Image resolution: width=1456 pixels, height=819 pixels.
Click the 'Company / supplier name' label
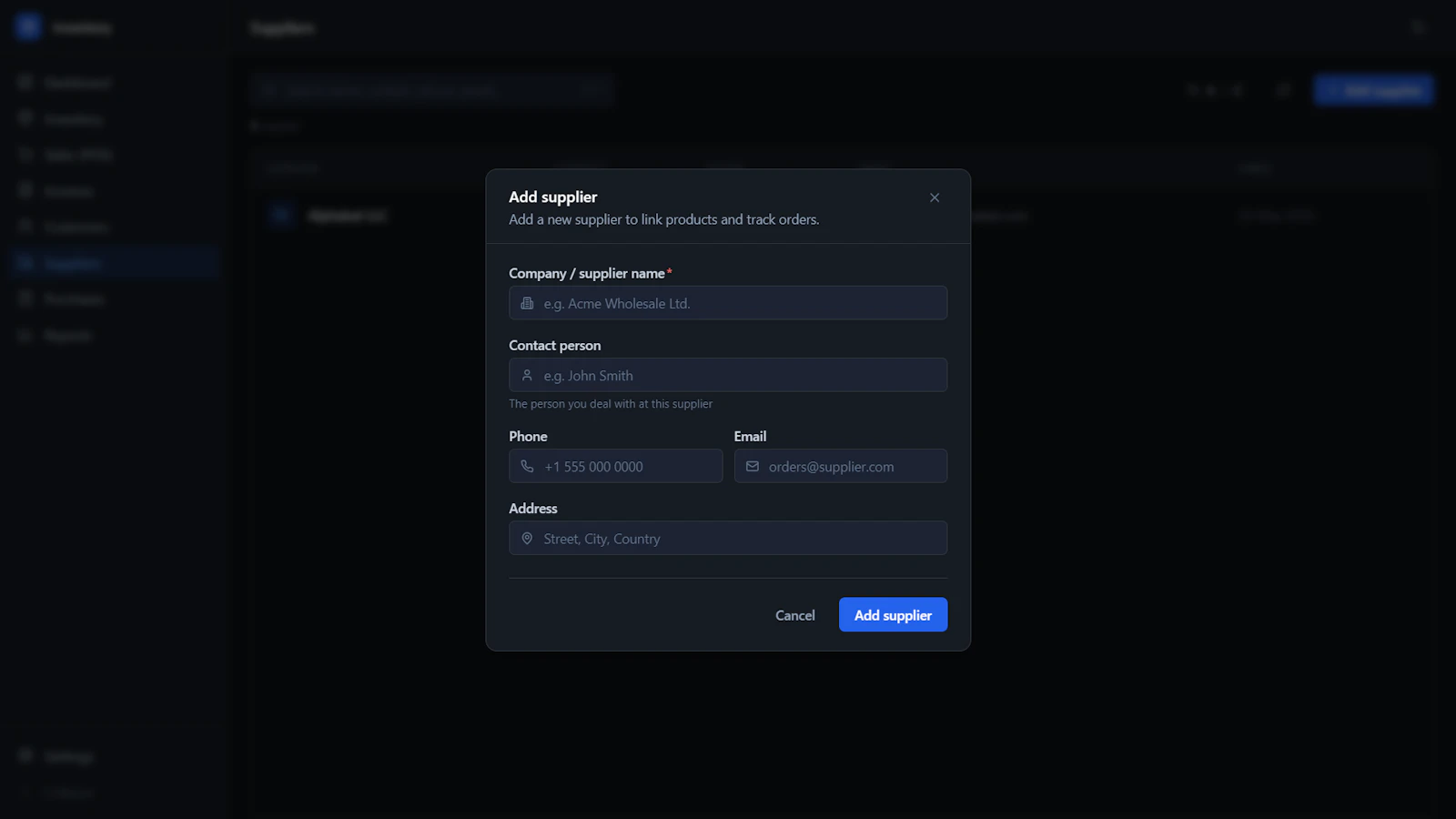[x=587, y=273]
